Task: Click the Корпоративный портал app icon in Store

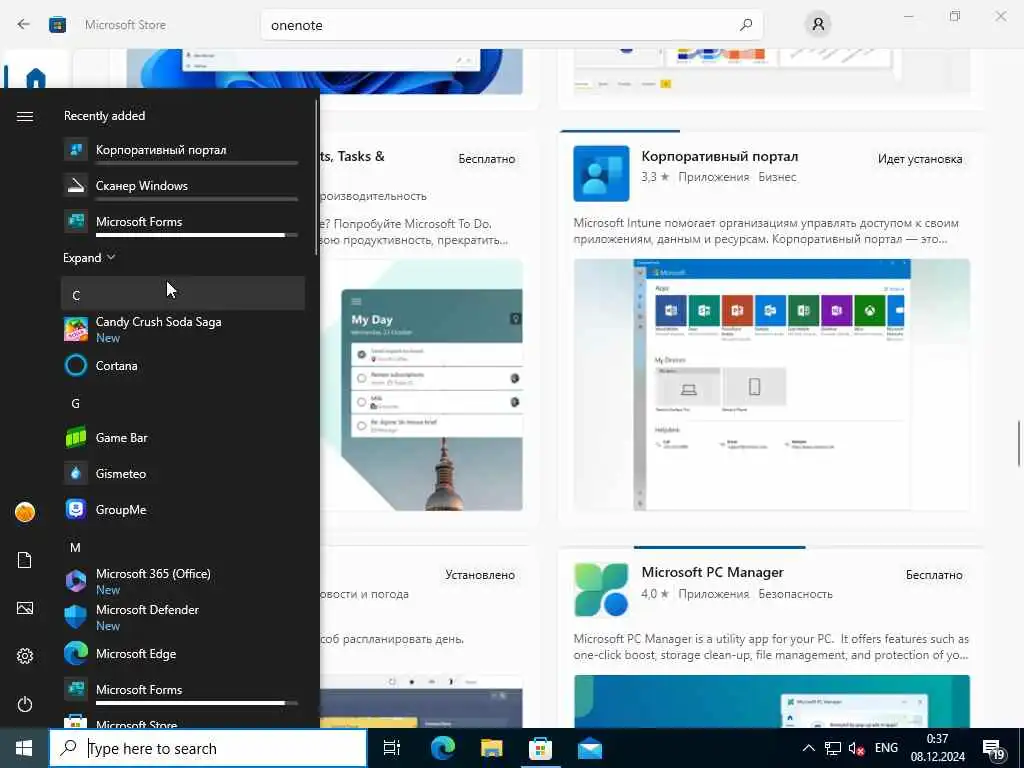Action: click(601, 173)
